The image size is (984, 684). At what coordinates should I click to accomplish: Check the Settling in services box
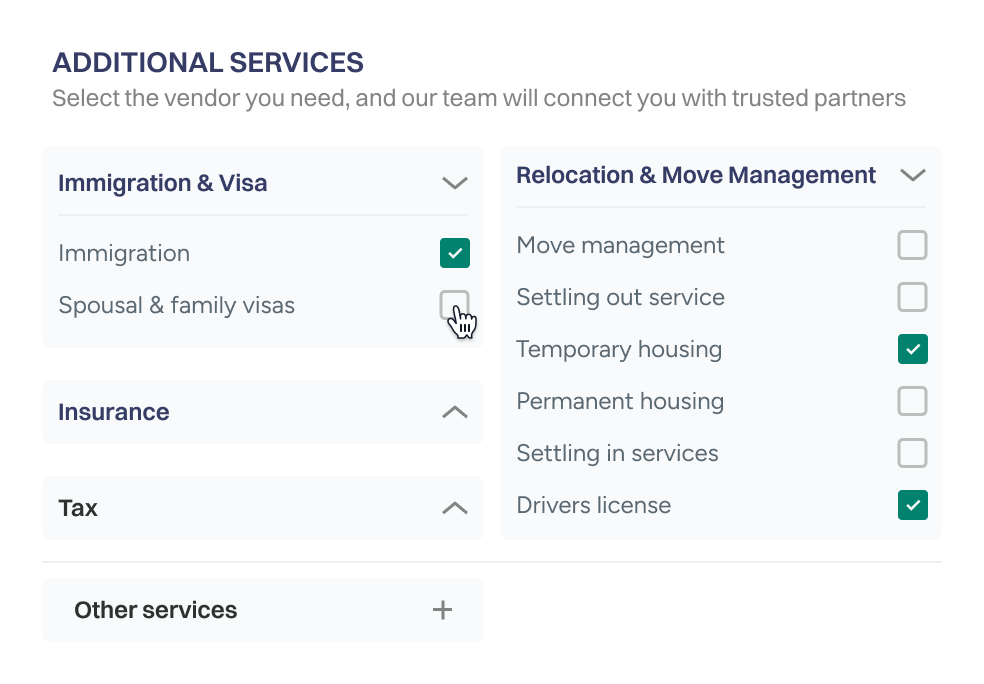pos(912,453)
